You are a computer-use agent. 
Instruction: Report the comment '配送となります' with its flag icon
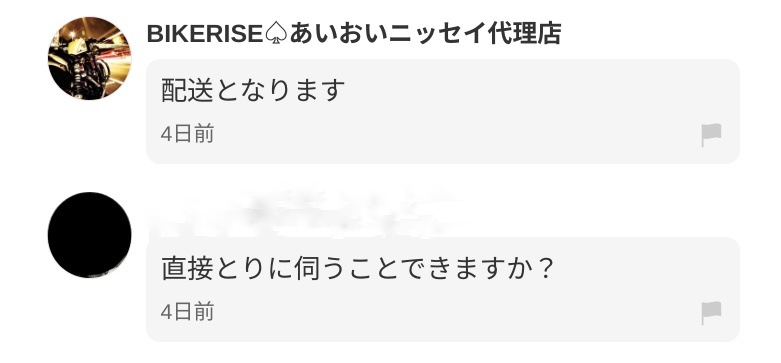[x=711, y=134]
